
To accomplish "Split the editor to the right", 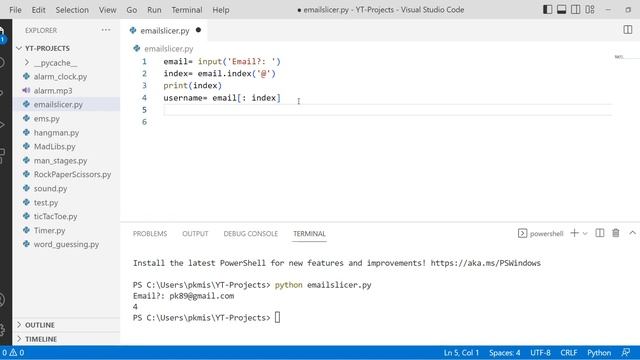I will [628, 30].
